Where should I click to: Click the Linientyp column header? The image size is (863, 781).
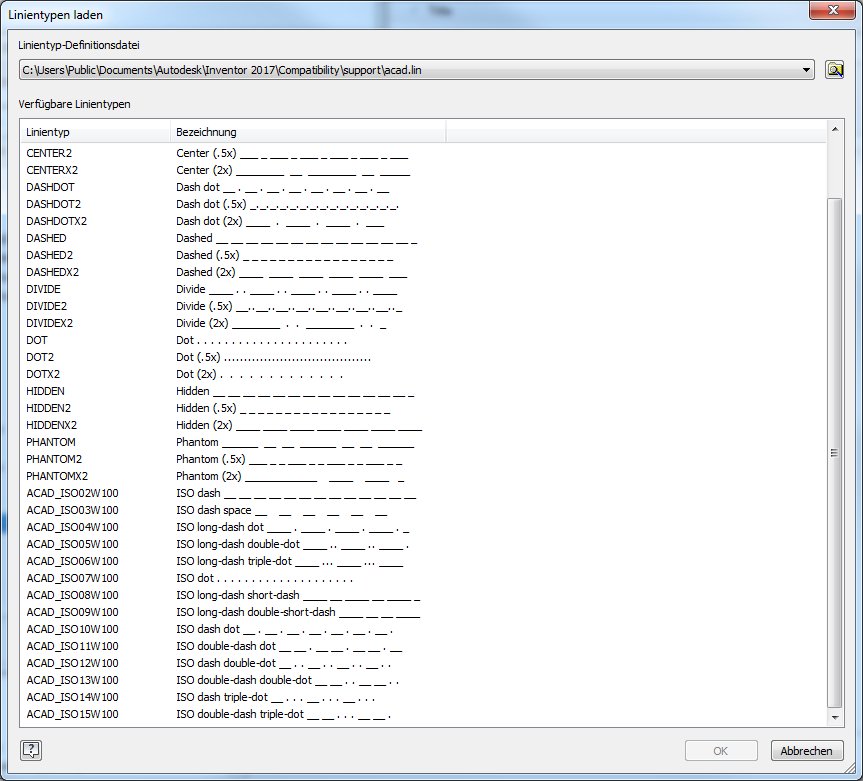(96, 132)
